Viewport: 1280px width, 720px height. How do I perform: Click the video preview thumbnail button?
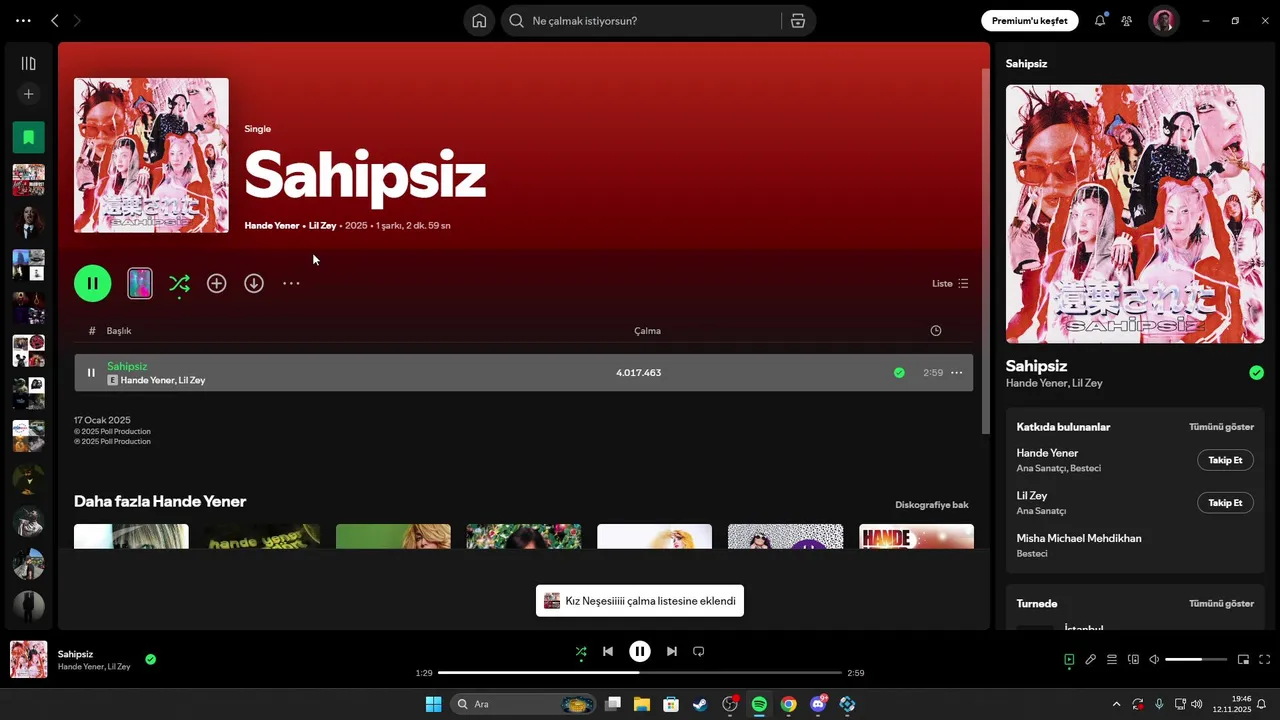140,283
